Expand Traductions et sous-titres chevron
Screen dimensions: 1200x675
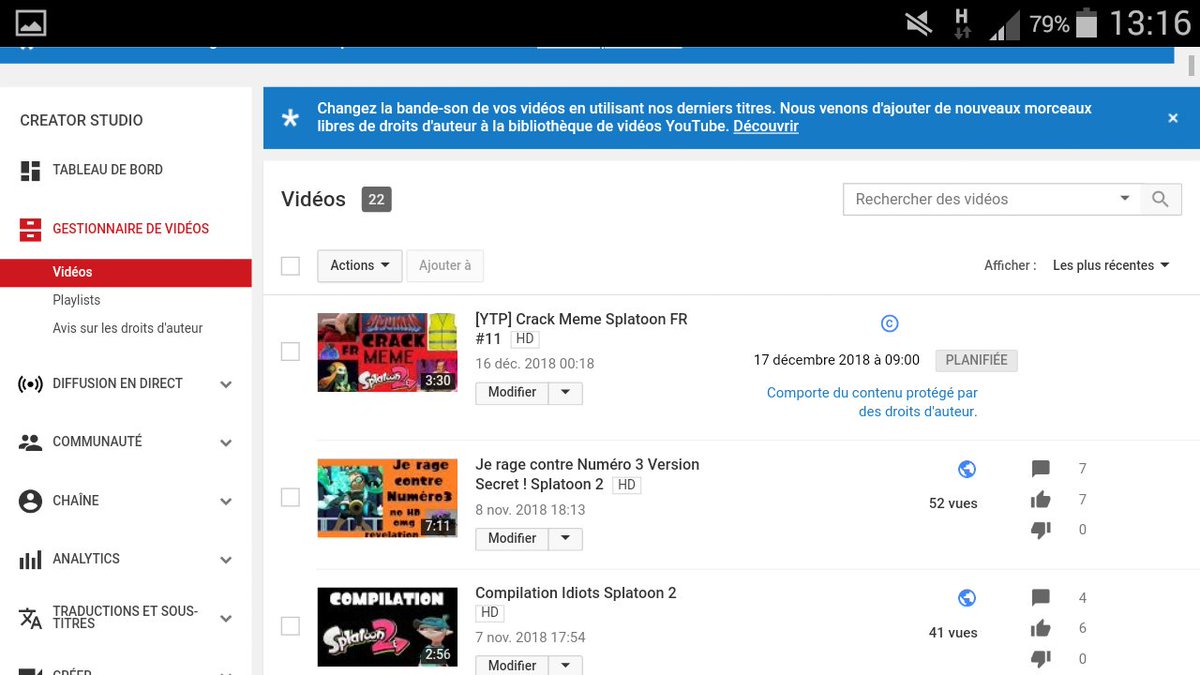(x=226, y=619)
